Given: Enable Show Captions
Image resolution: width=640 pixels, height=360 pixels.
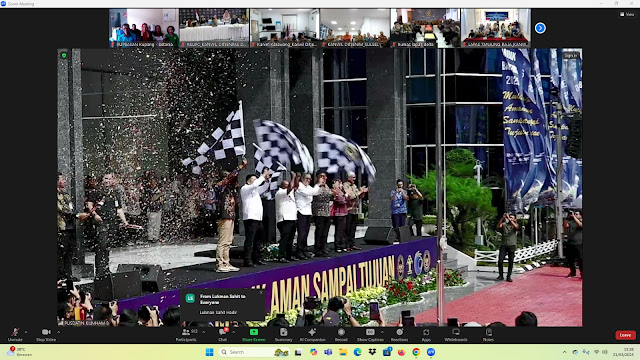Looking at the screenshot, I should pos(370,335).
